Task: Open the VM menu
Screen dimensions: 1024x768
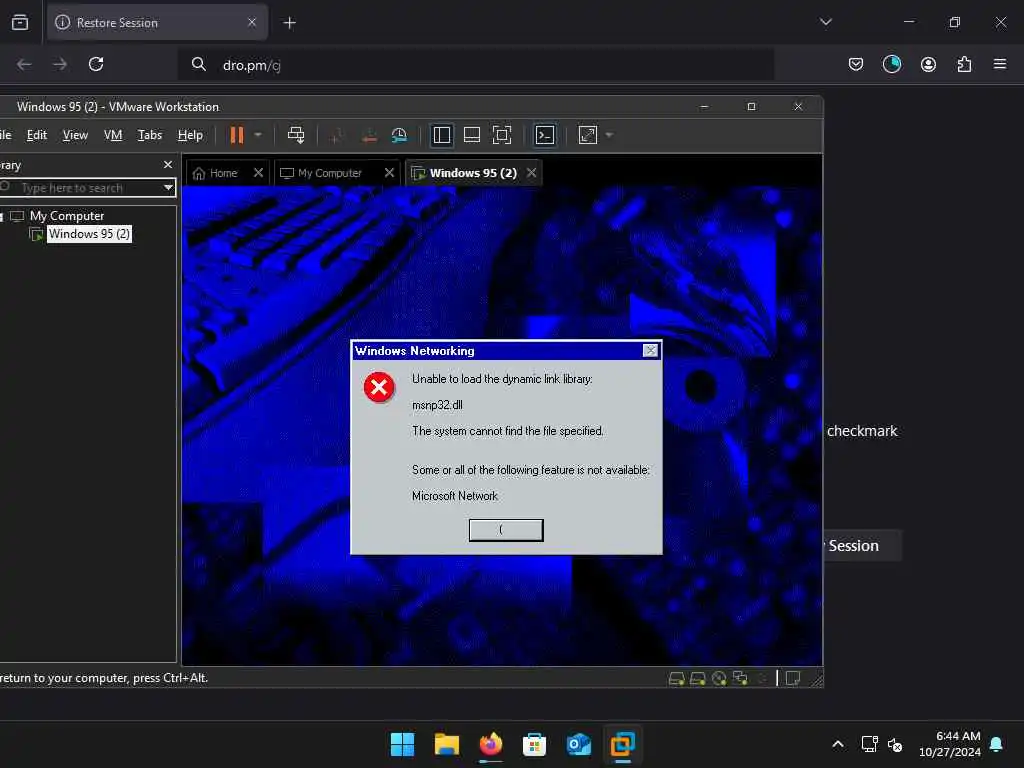Action: [x=113, y=135]
